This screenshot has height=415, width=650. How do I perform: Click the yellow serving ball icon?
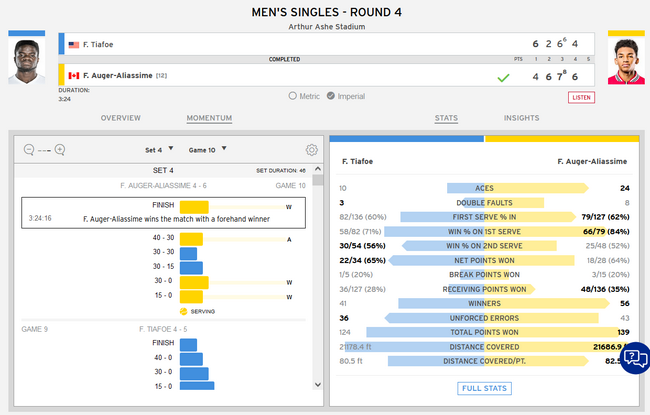(181, 311)
